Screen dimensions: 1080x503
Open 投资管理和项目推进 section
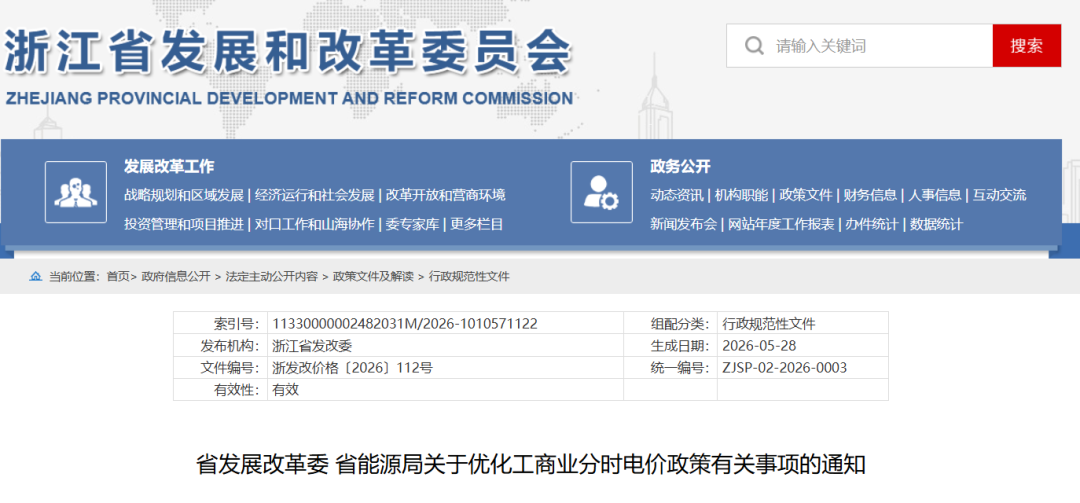(184, 224)
